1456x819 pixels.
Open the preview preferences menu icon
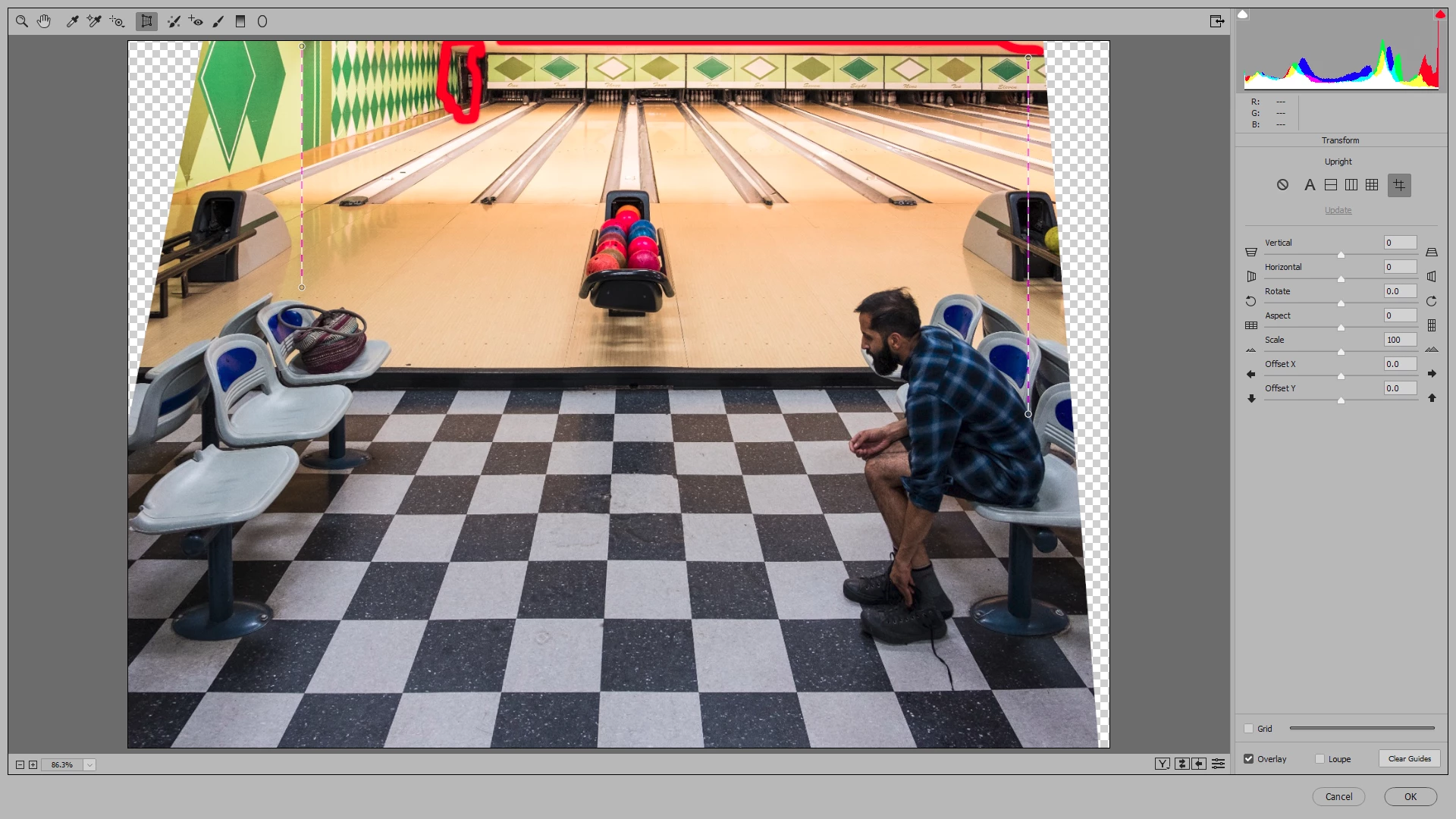tap(1218, 764)
